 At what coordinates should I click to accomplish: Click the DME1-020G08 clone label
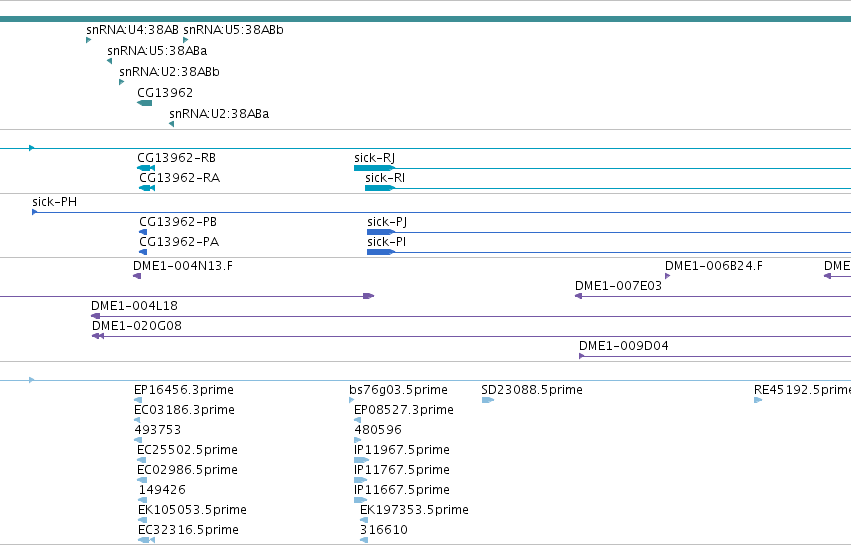tap(137, 326)
